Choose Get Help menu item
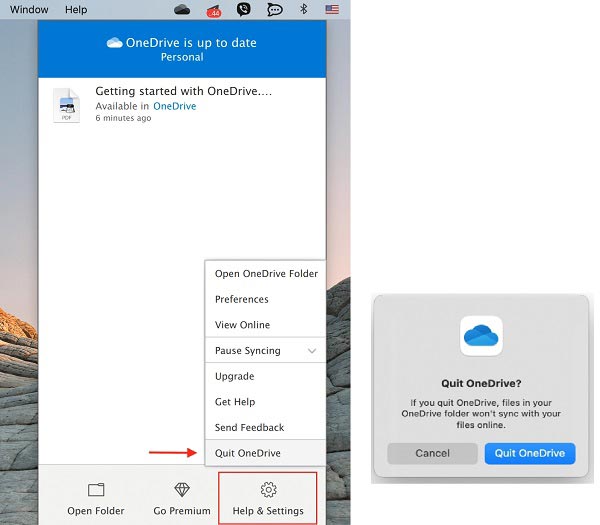This screenshot has width=600, height=525. click(x=266, y=402)
